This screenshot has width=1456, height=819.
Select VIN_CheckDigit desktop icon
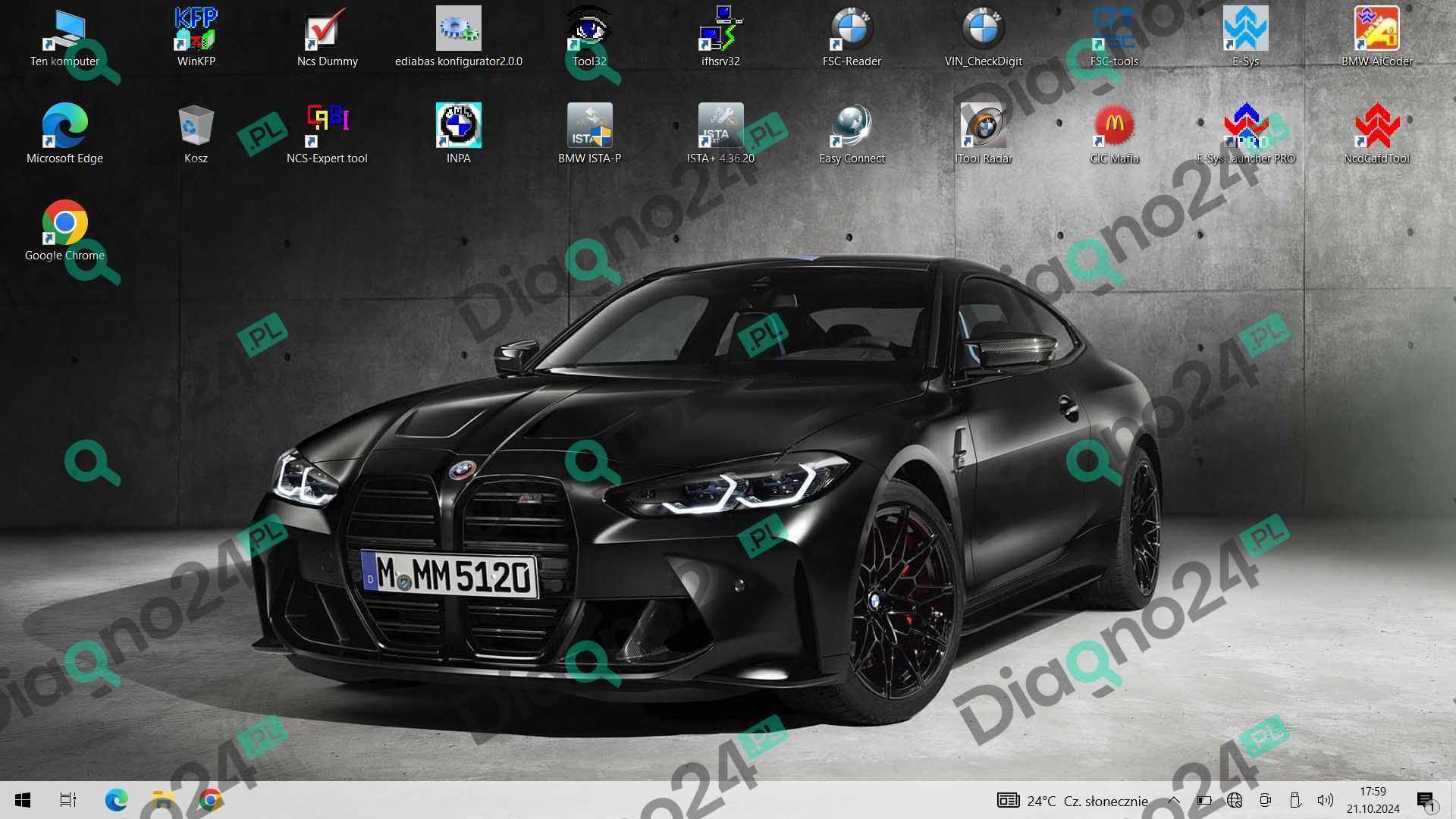(x=983, y=37)
